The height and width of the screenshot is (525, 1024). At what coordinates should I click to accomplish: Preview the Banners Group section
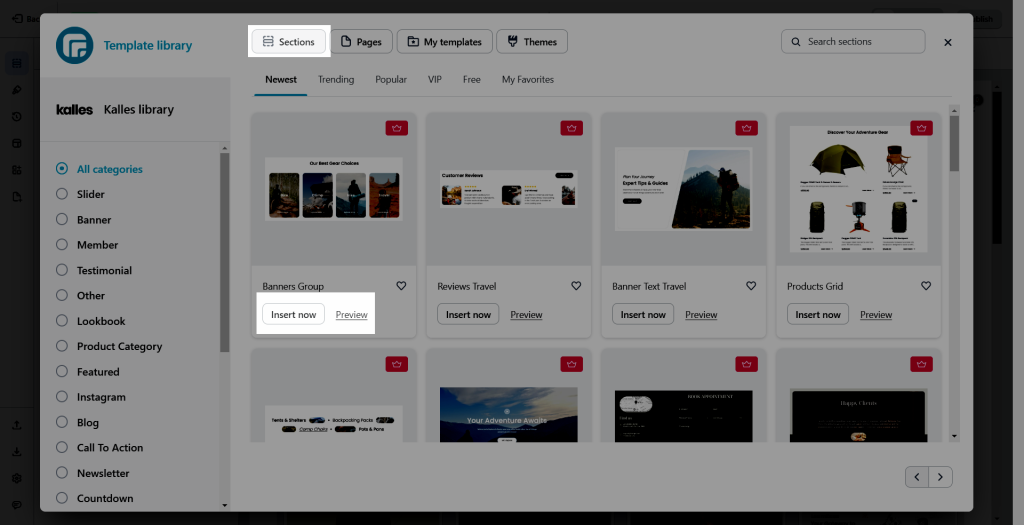coord(351,315)
